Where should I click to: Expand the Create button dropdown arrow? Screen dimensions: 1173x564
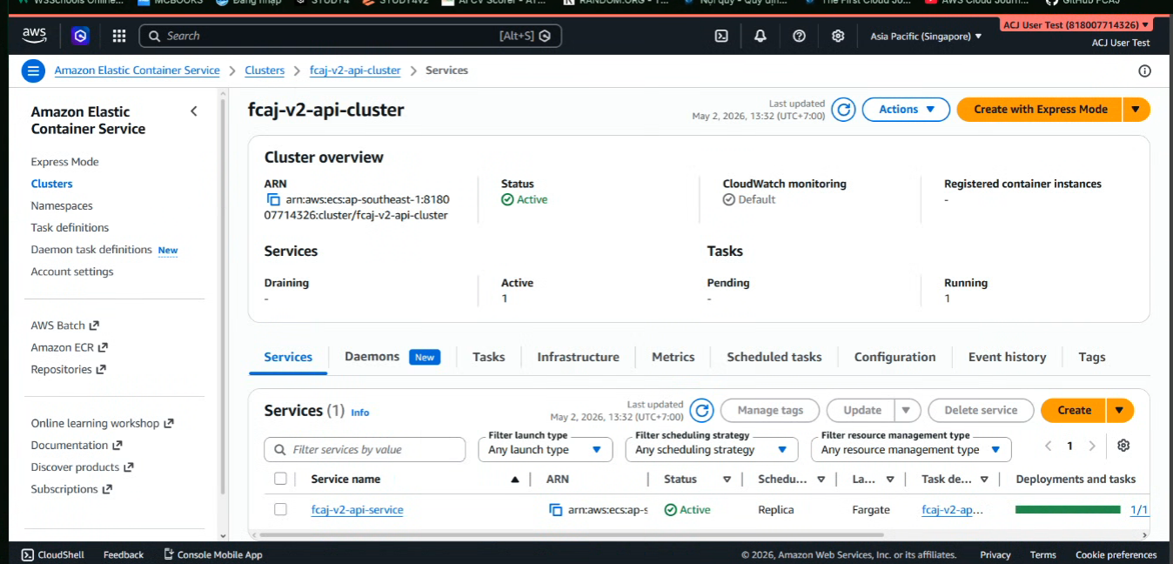(x=1120, y=410)
